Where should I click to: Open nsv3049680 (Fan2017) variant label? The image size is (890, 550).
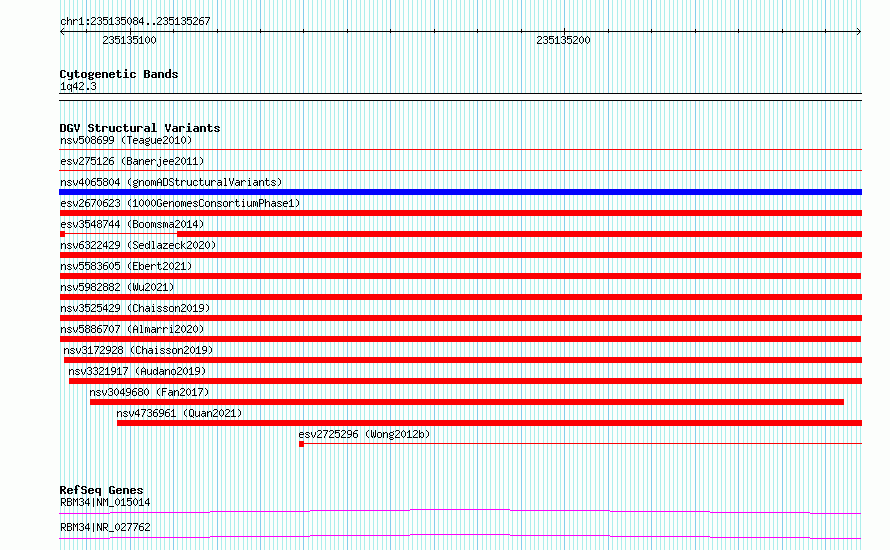click(x=149, y=392)
